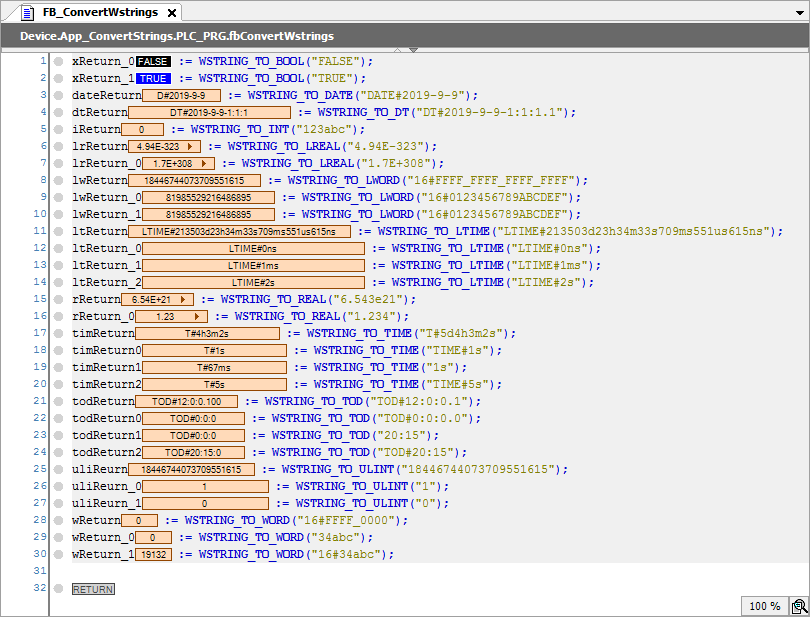Expand the rReturn 6.54E+21 value arrow
The image size is (810, 617).
point(190,299)
